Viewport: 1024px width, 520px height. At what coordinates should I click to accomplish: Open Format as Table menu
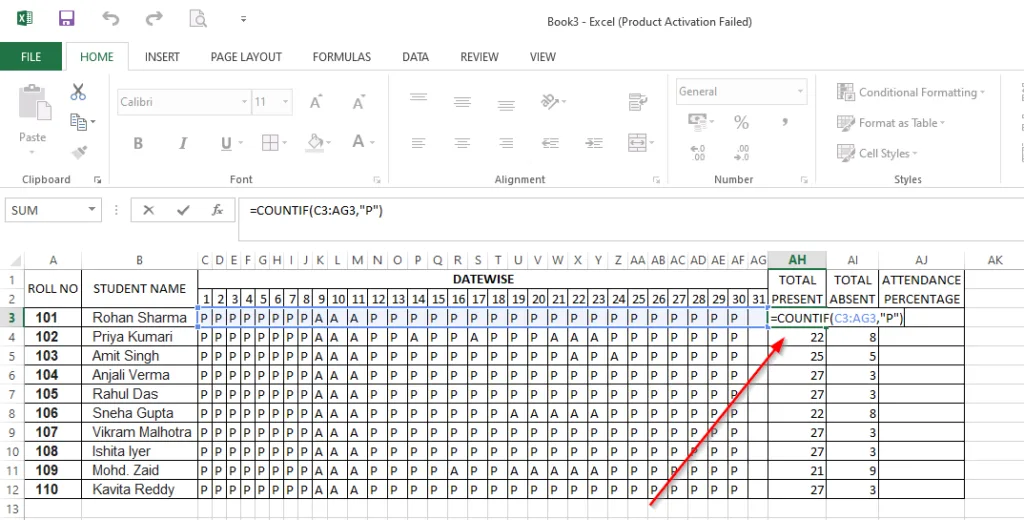pos(892,123)
